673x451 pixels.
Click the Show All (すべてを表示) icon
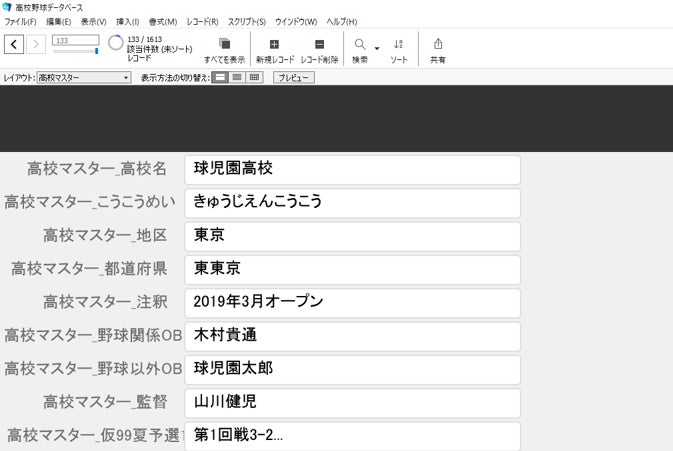[x=224, y=44]
